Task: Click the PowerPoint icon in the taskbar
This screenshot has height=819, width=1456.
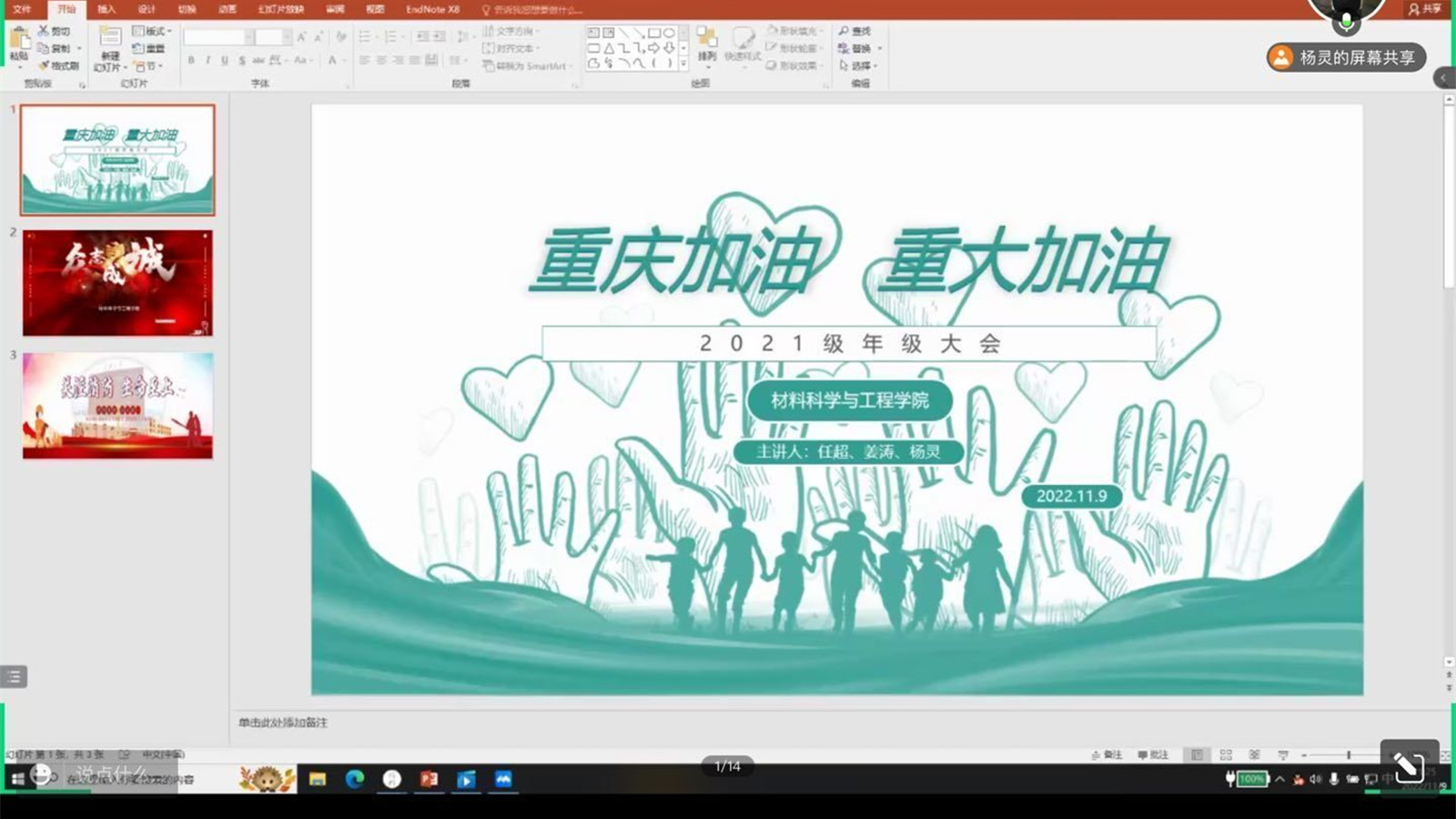Action: coord(429,779)
